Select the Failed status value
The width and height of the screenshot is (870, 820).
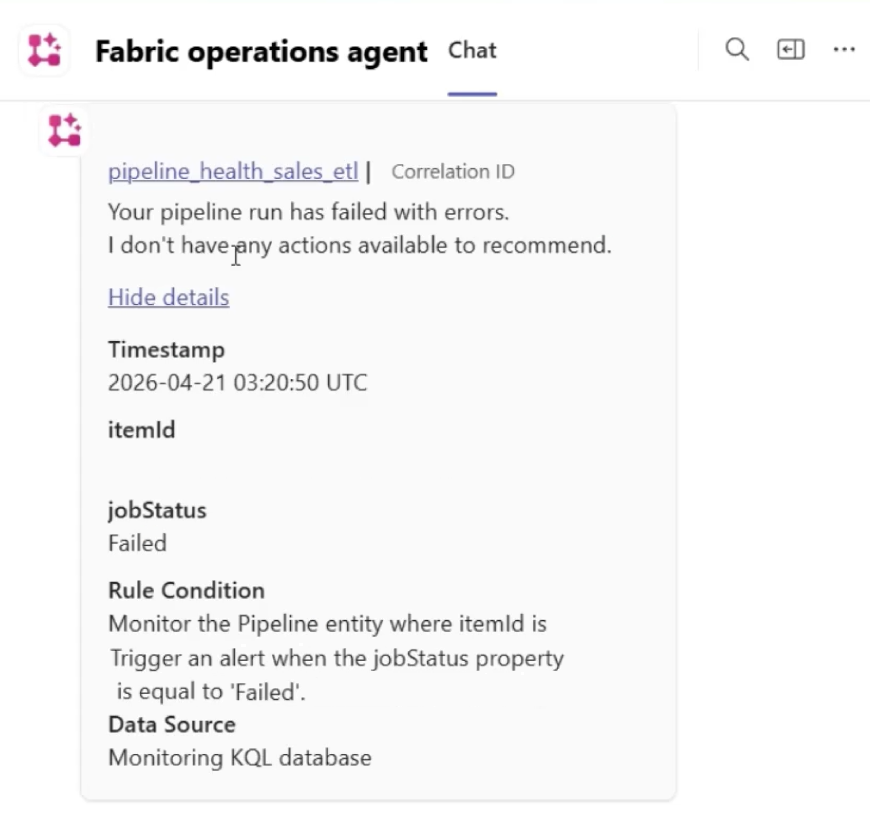[x=137, y=543]
